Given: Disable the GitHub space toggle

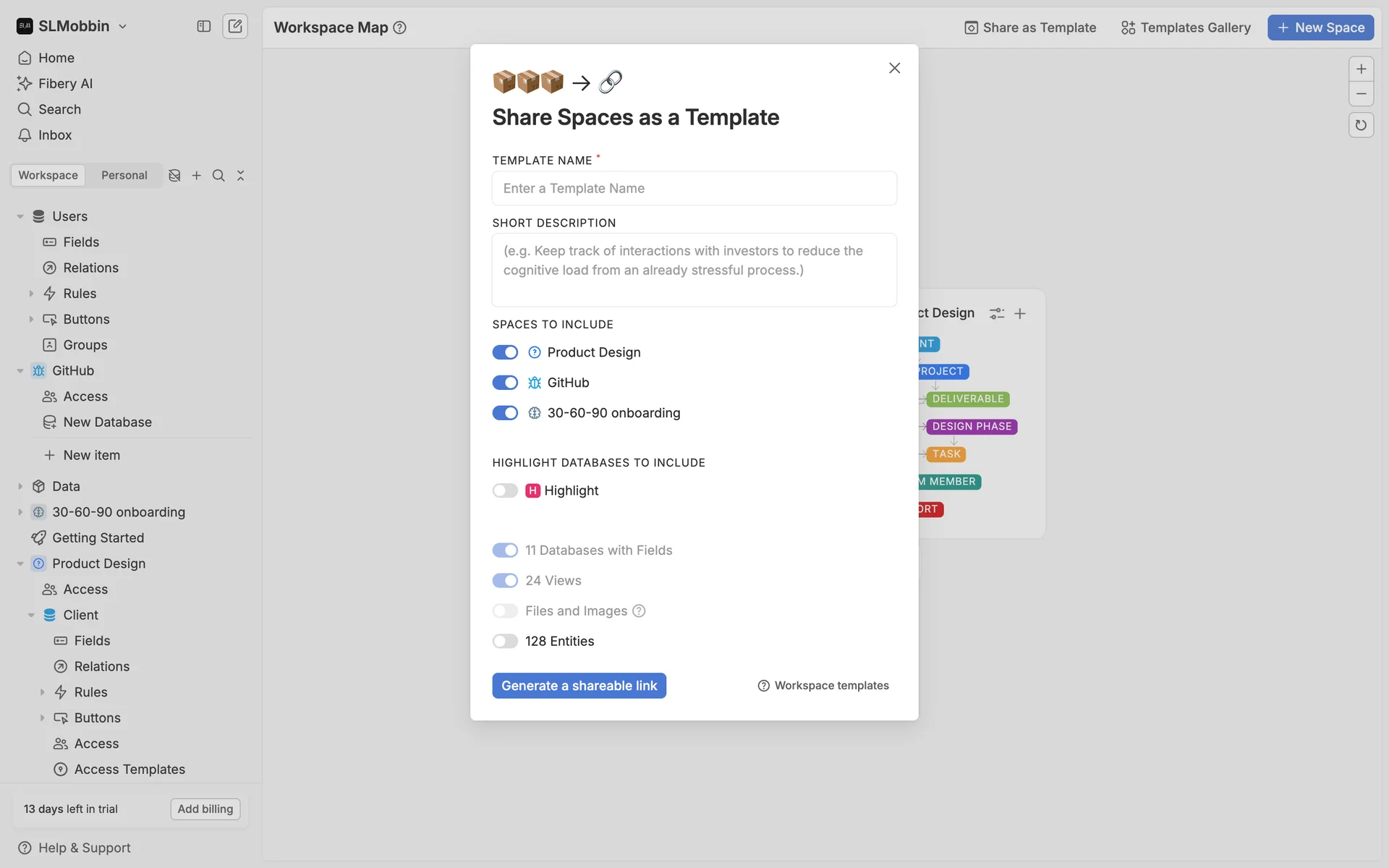Looking at the screenshot, I should [505, 383].
